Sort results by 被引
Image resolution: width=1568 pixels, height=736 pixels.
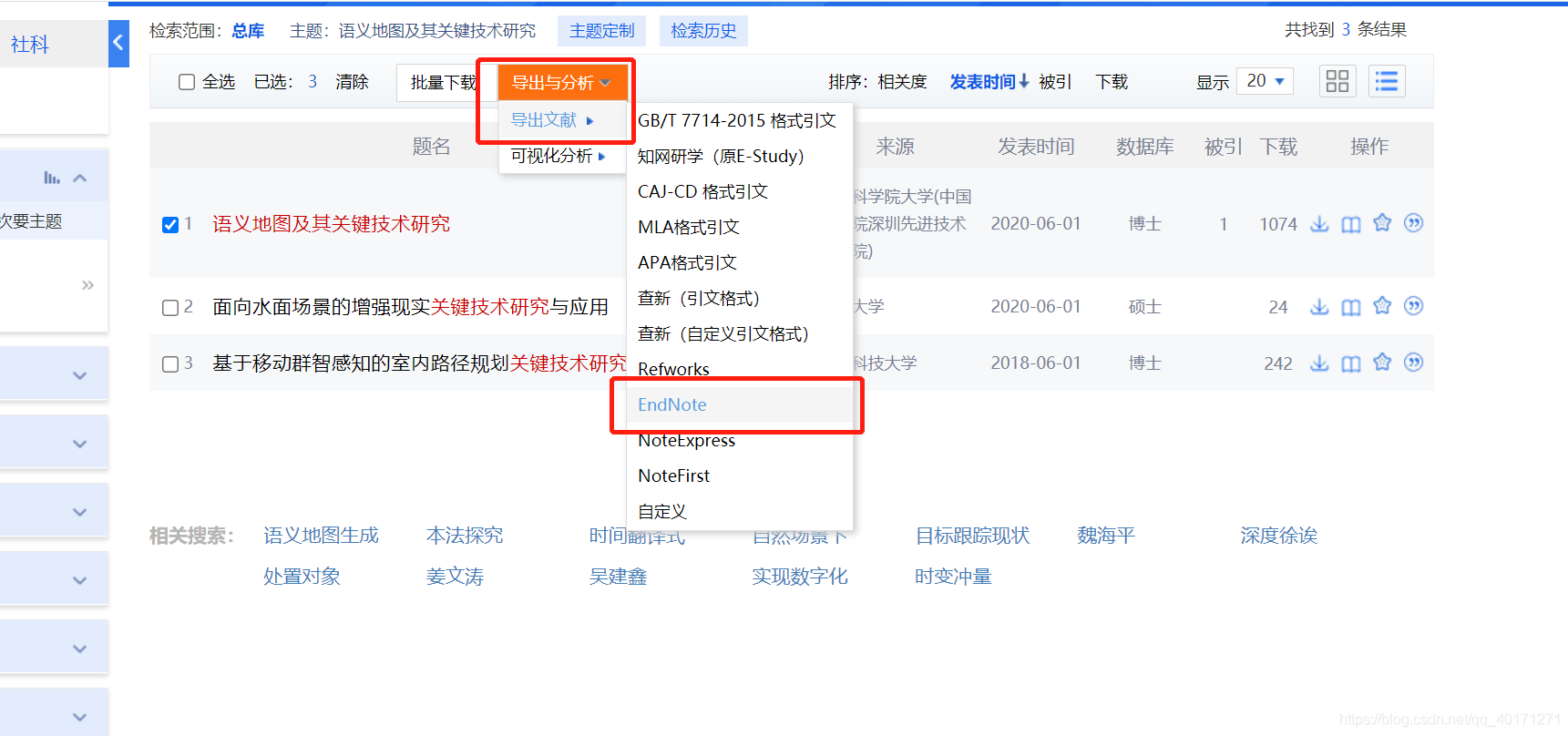point(1055,82)
